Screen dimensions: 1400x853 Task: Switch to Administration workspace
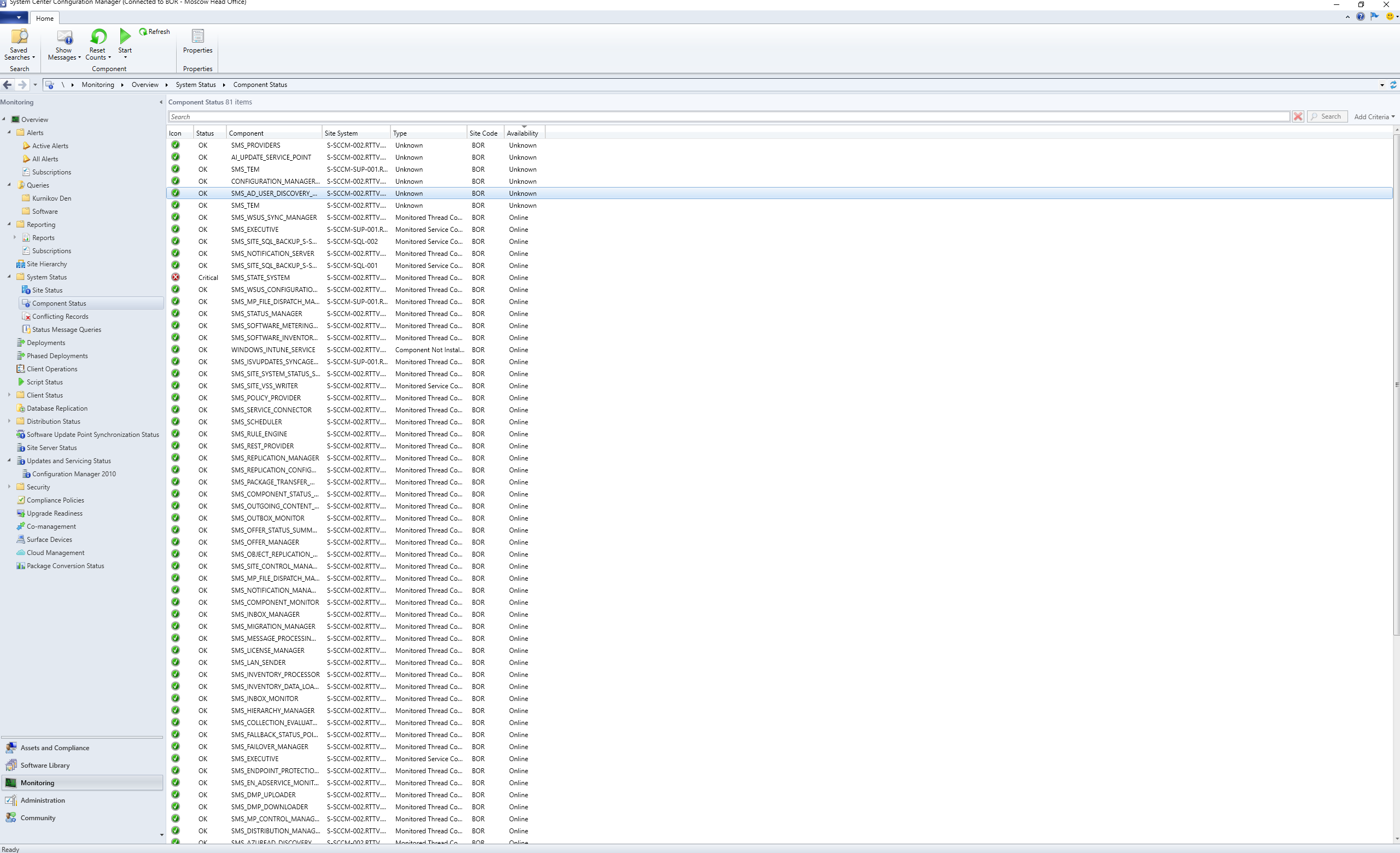[x=83, y=801]
